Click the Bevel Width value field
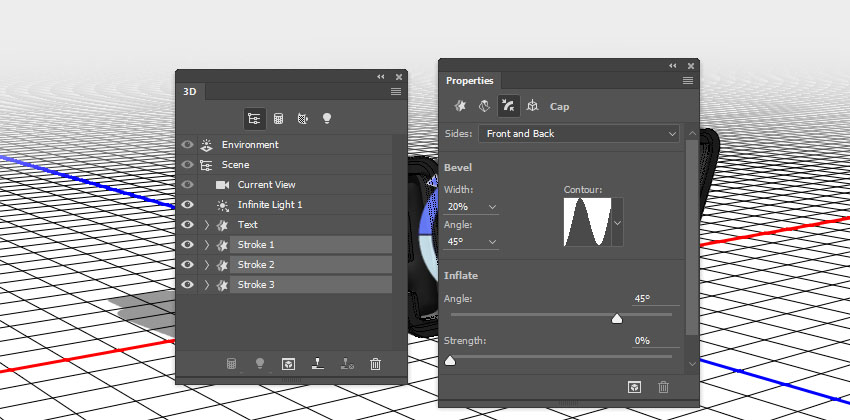850x420 pixels. click(x=465, y=207)
